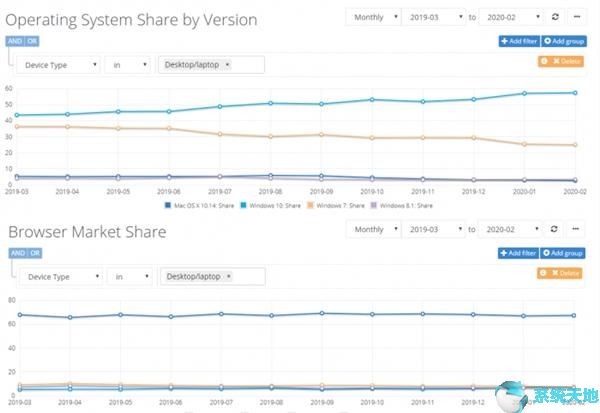Click Windows 10 data point at 2020-01
The width and height of the screenshot is (600, 413).
(524, 93)
